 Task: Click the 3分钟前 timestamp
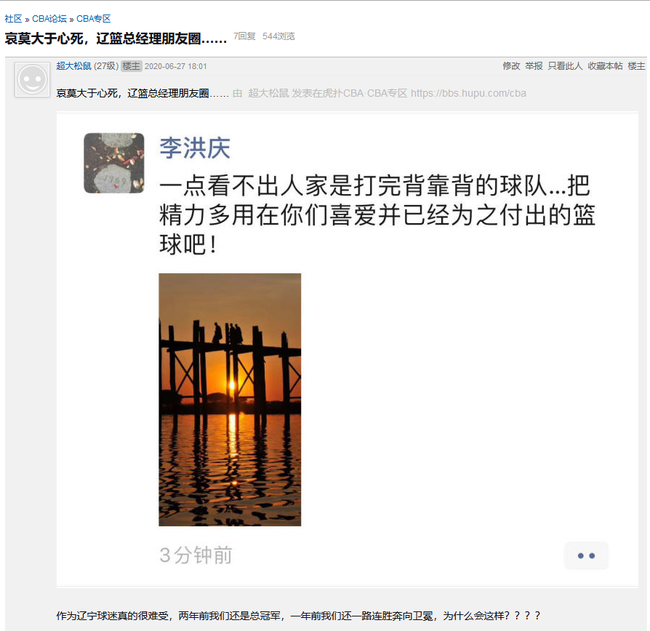(x=196, y=555)
